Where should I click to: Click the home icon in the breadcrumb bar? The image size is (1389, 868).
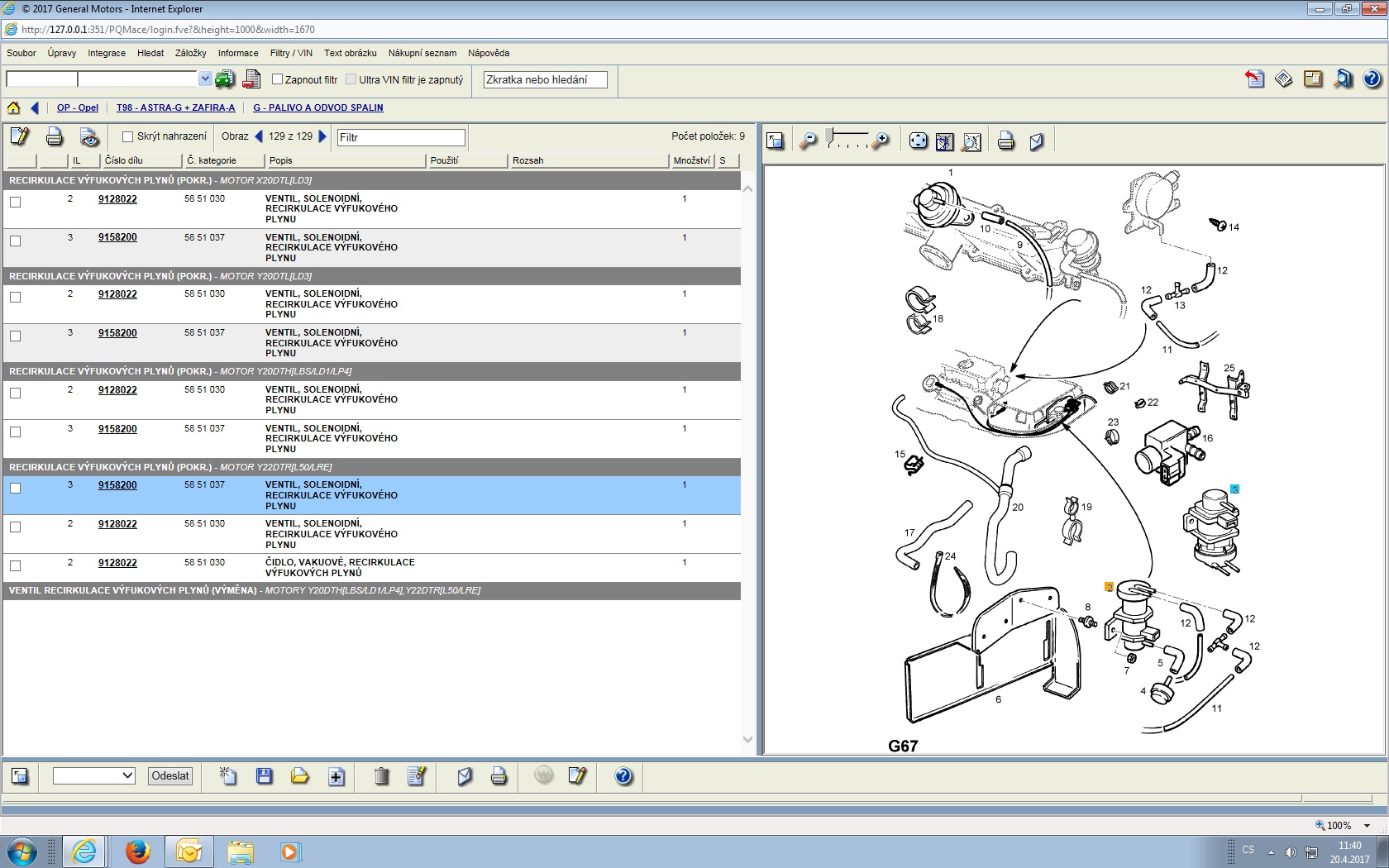[14, 107]
